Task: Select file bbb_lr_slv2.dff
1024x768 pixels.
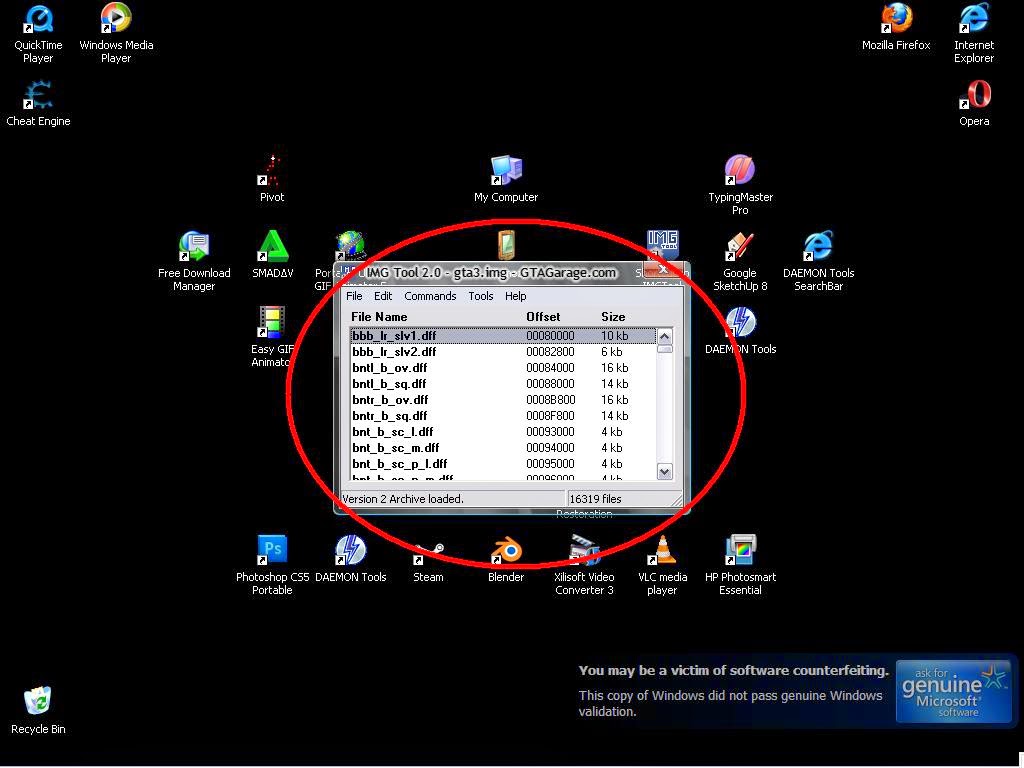Action: point(503,351)
